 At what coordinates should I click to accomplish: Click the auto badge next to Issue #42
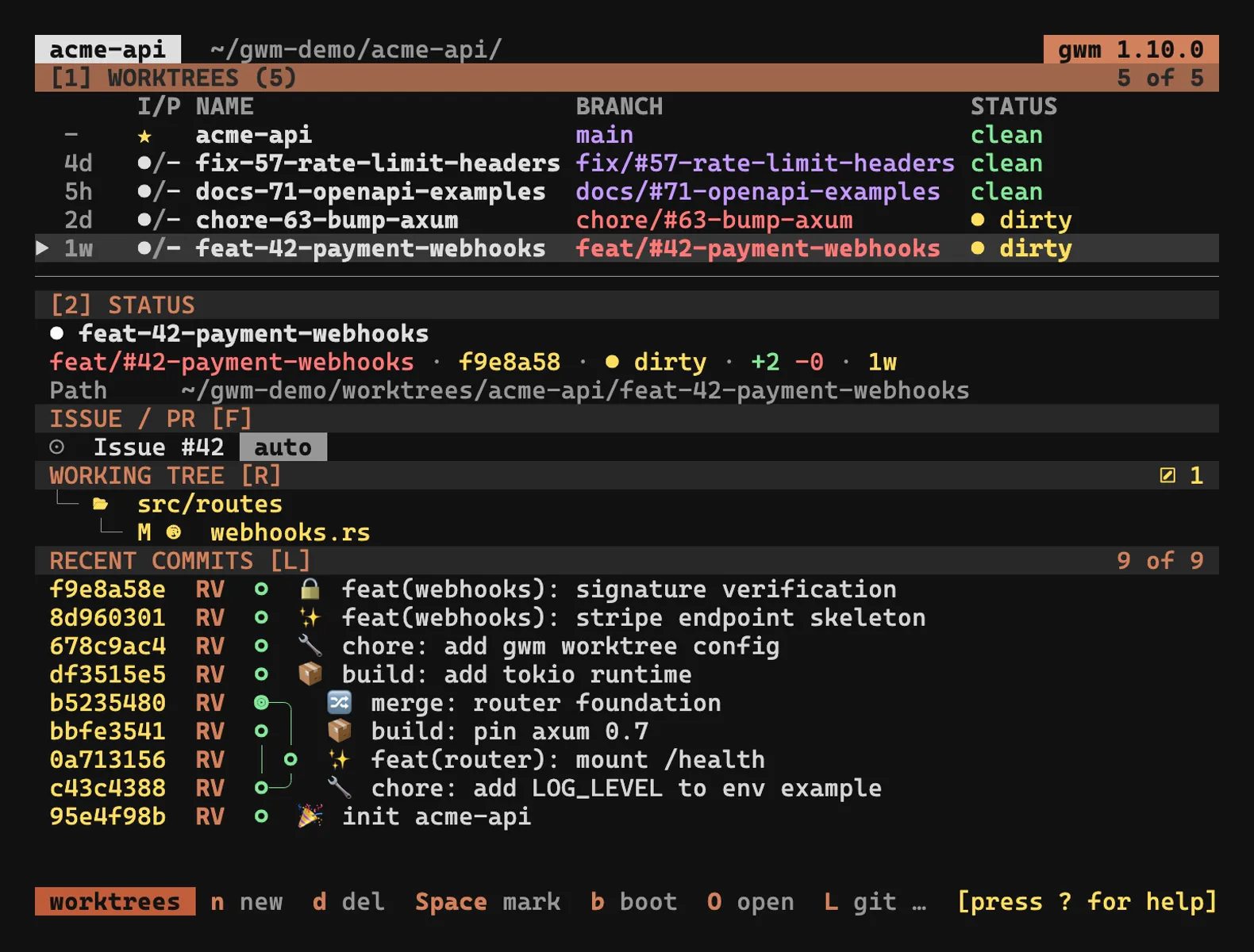pyautogui.click(x=283, y=447)
